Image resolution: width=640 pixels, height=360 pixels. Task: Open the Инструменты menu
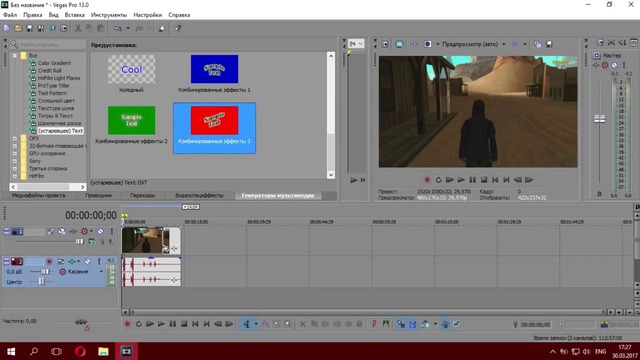point(109,15)
